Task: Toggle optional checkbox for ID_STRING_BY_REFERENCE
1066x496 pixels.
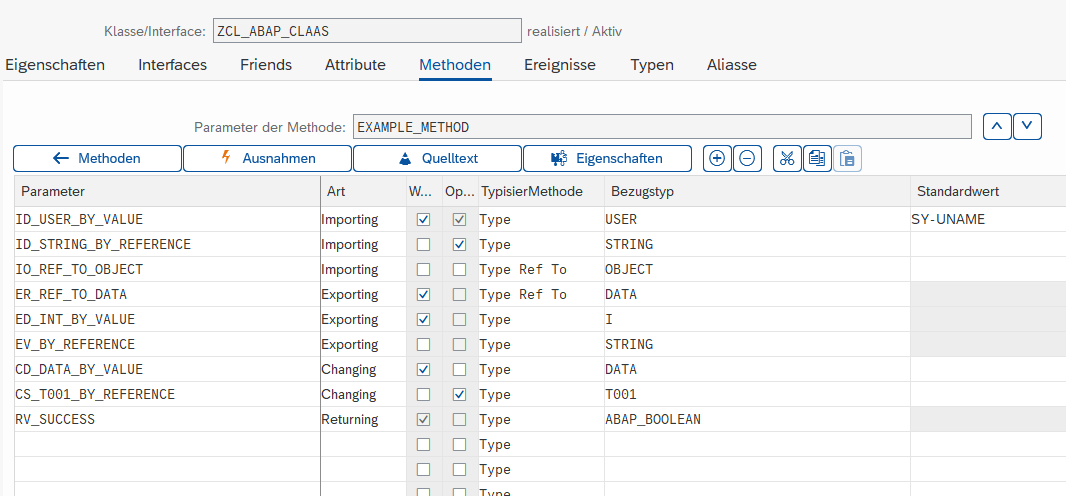Action: 460,245
